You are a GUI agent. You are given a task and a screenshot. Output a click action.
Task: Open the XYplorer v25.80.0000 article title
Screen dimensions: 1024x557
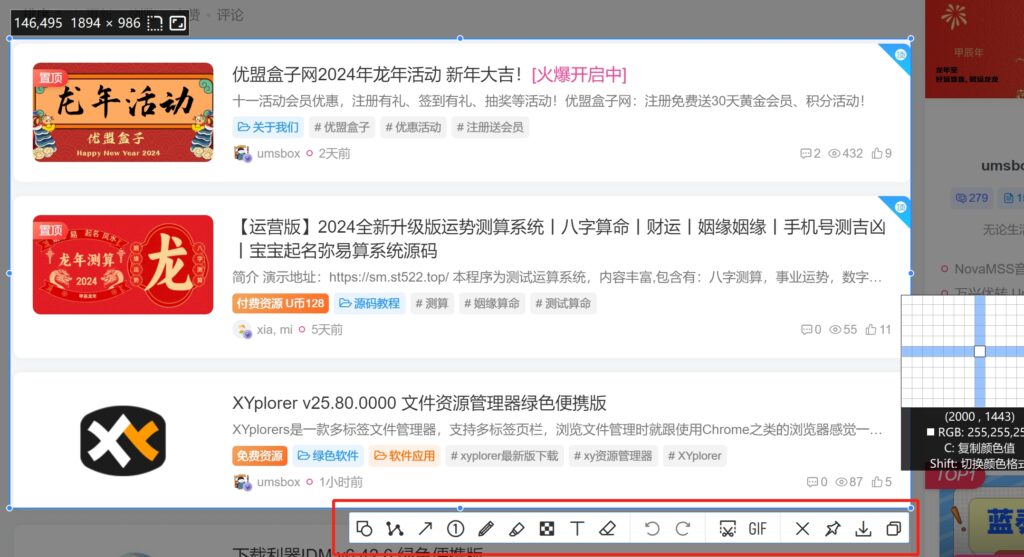point(419,403)
